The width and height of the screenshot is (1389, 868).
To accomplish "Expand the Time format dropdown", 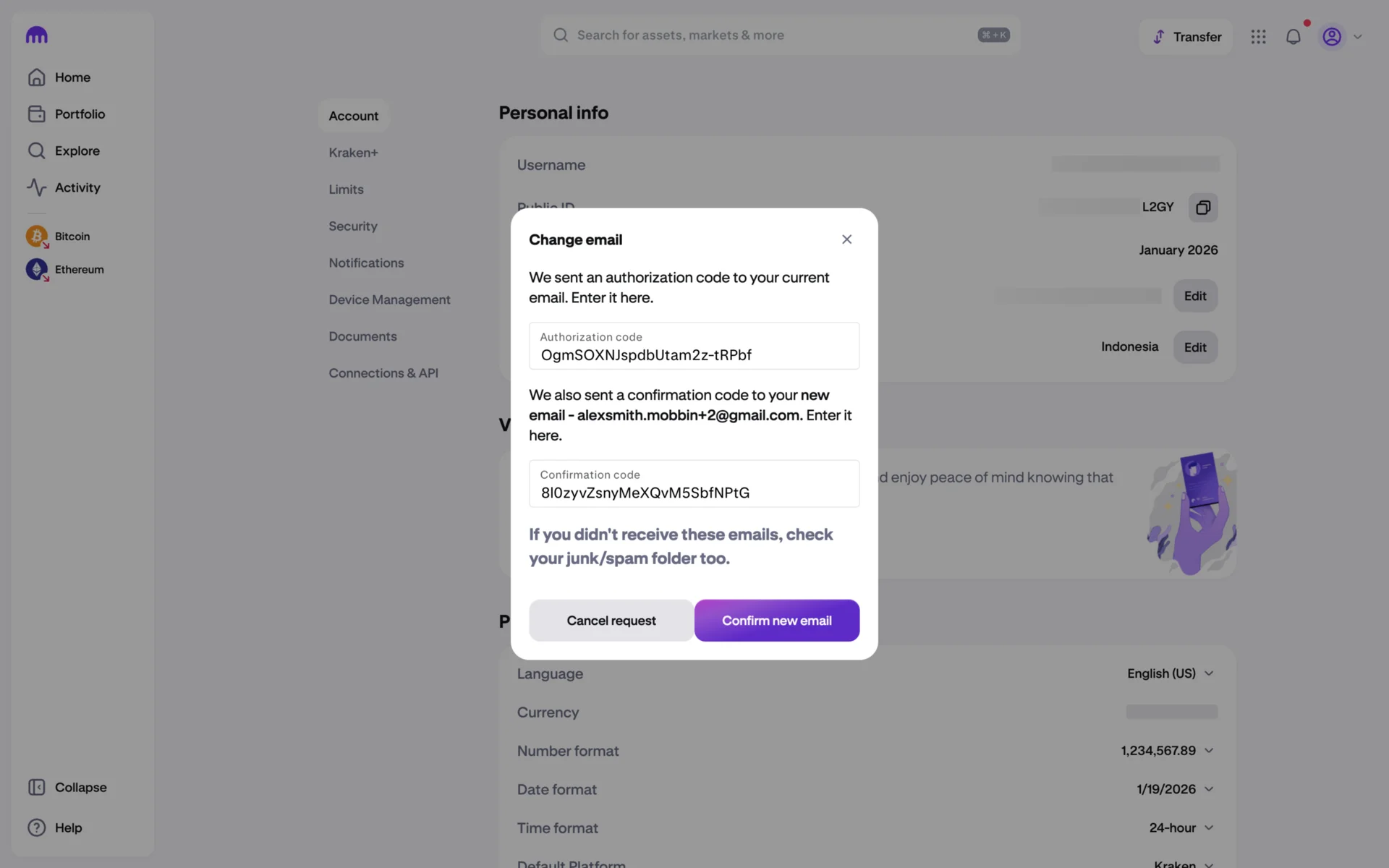I will pos(1181,827).
